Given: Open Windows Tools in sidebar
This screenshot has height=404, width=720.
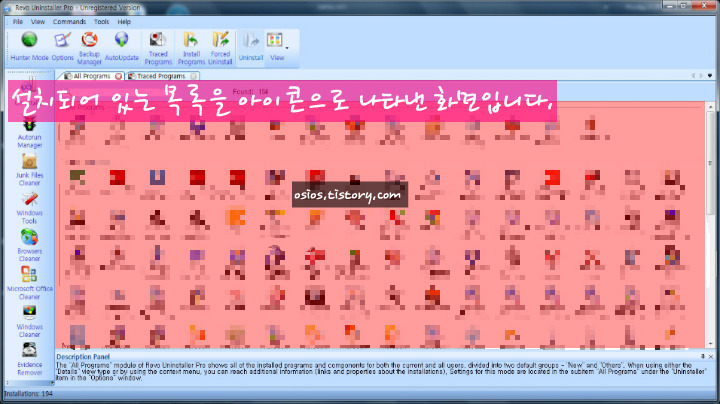Looking at the screenshot, I should [x=29, y=209].
